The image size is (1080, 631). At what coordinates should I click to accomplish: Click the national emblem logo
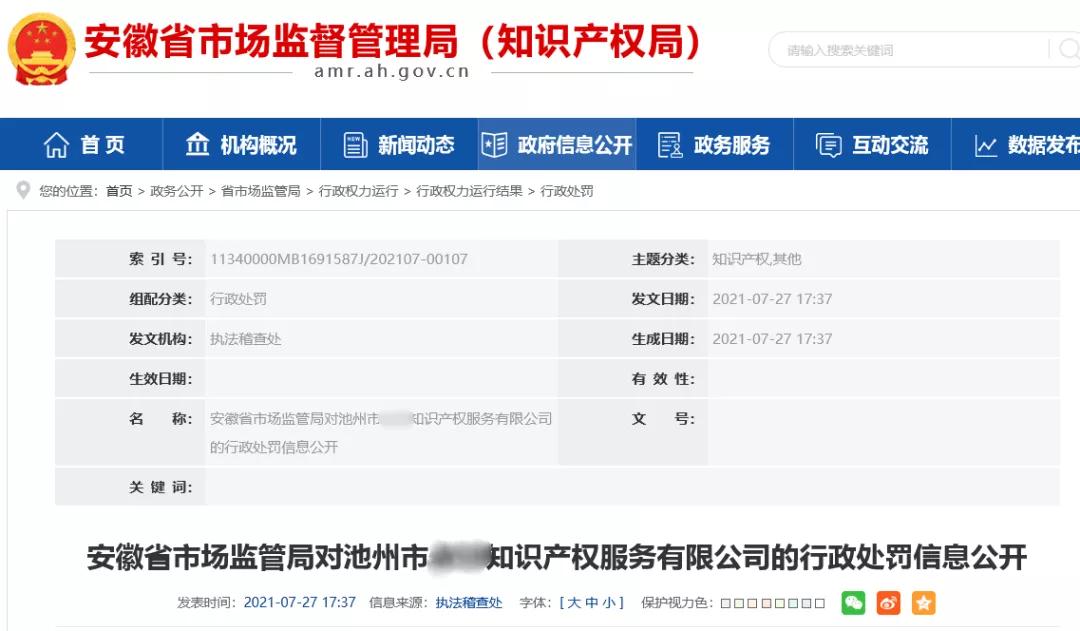coord(41,47)
